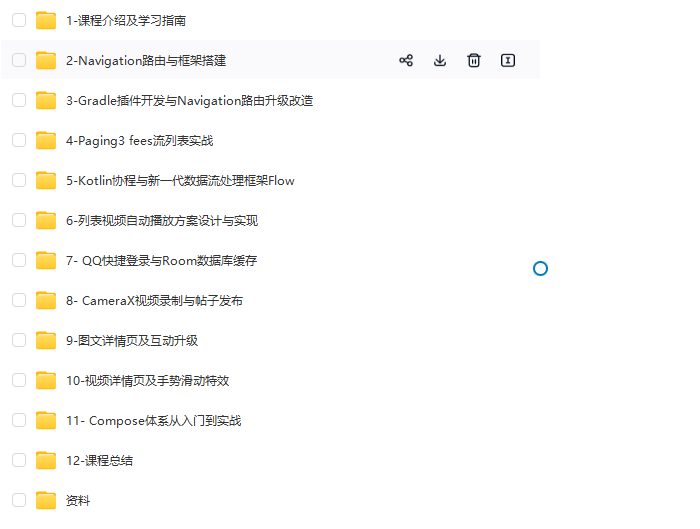Open folder icon of 1-课程介绍及学习指南

click(x=46, y=20)
